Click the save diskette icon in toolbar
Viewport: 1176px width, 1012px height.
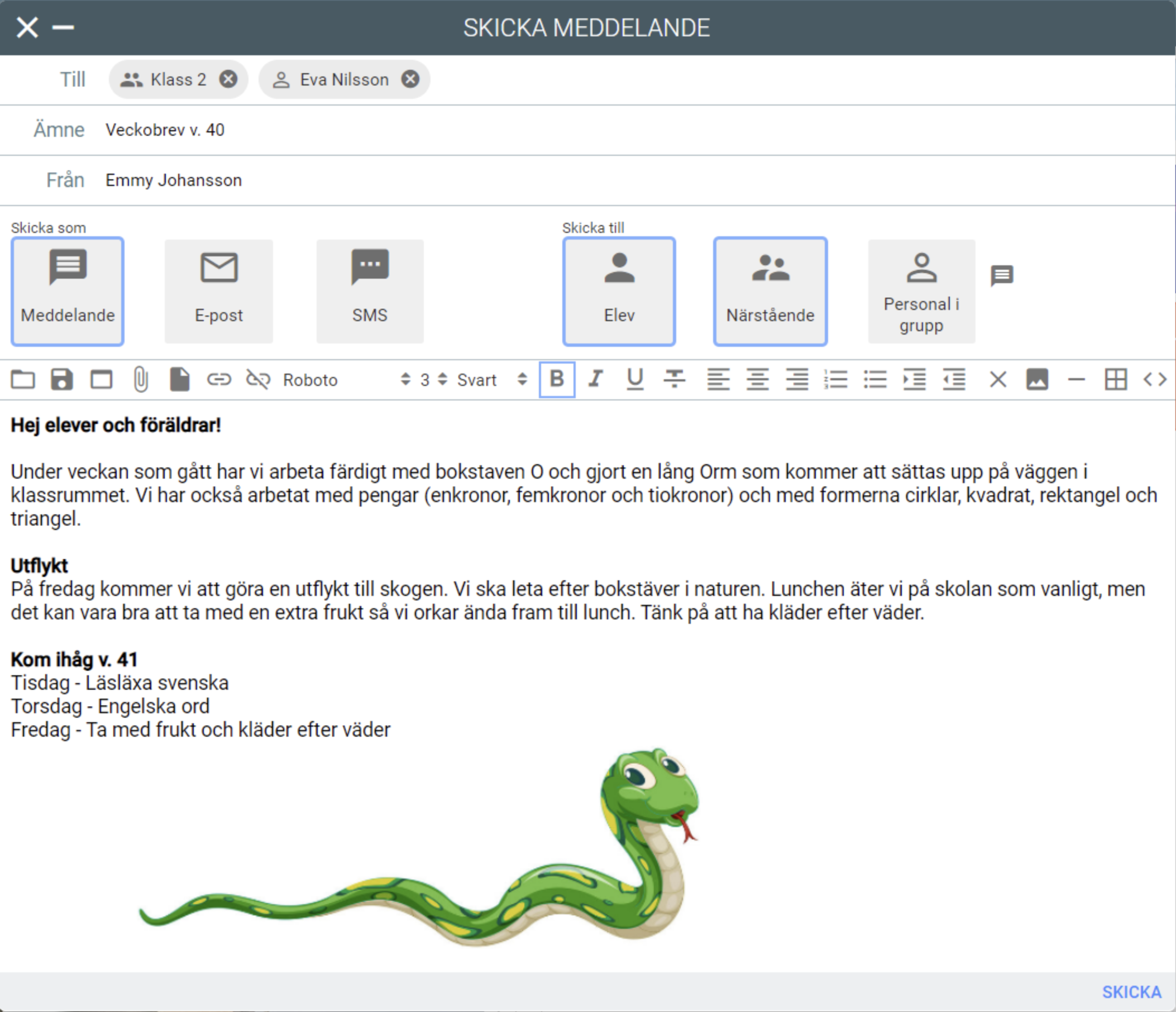pos(62,379)
